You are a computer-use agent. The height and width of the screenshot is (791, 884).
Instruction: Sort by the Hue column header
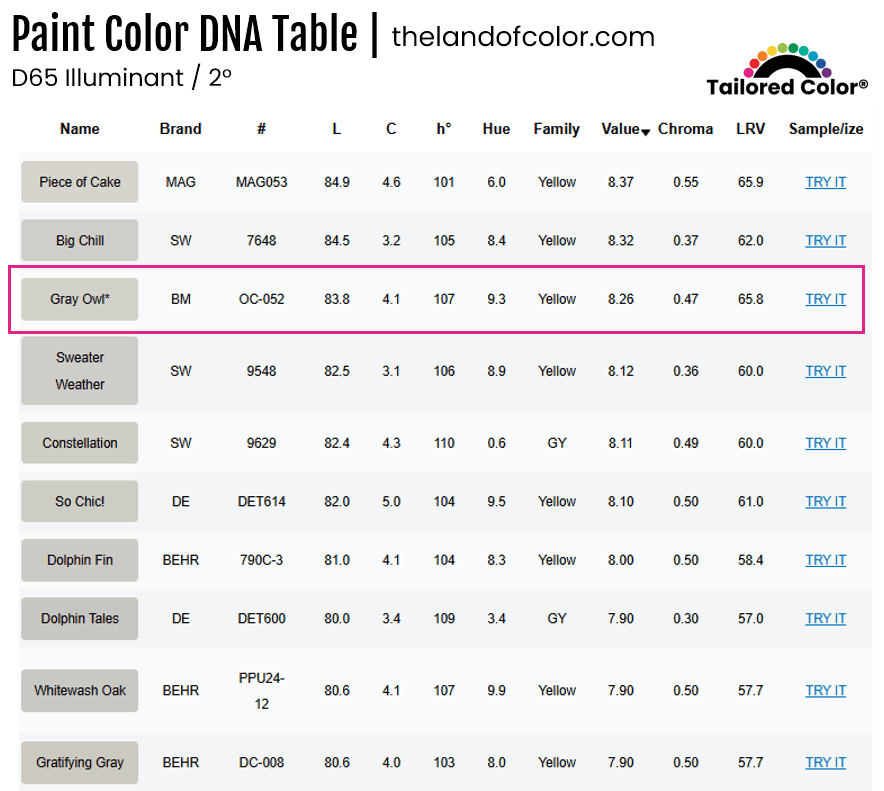click(496, 129)
